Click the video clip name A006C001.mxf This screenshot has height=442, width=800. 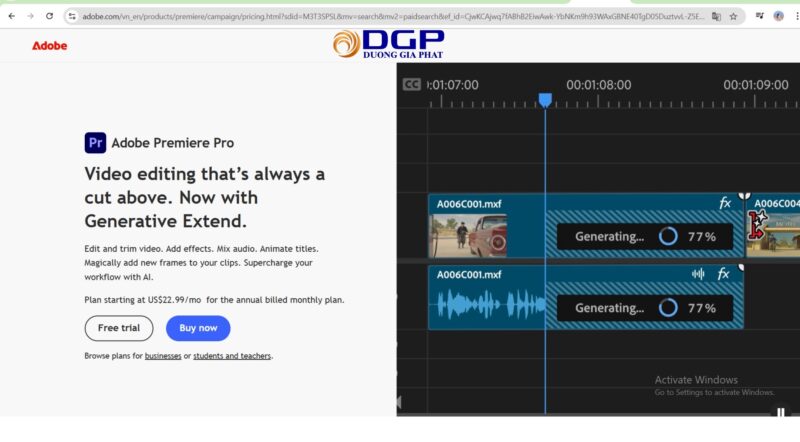tap(469, 204)
